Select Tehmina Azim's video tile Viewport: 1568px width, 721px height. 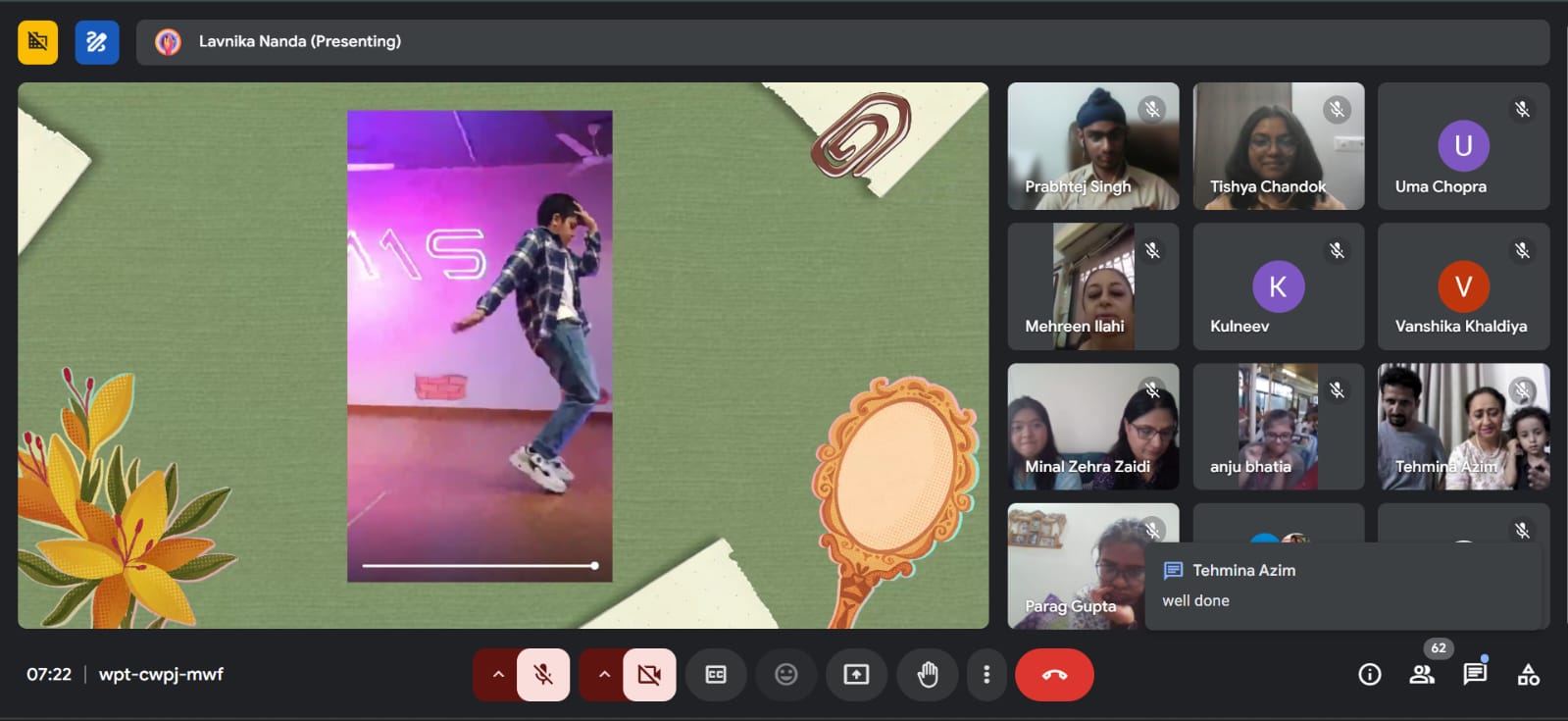(x=1463, y=427)
